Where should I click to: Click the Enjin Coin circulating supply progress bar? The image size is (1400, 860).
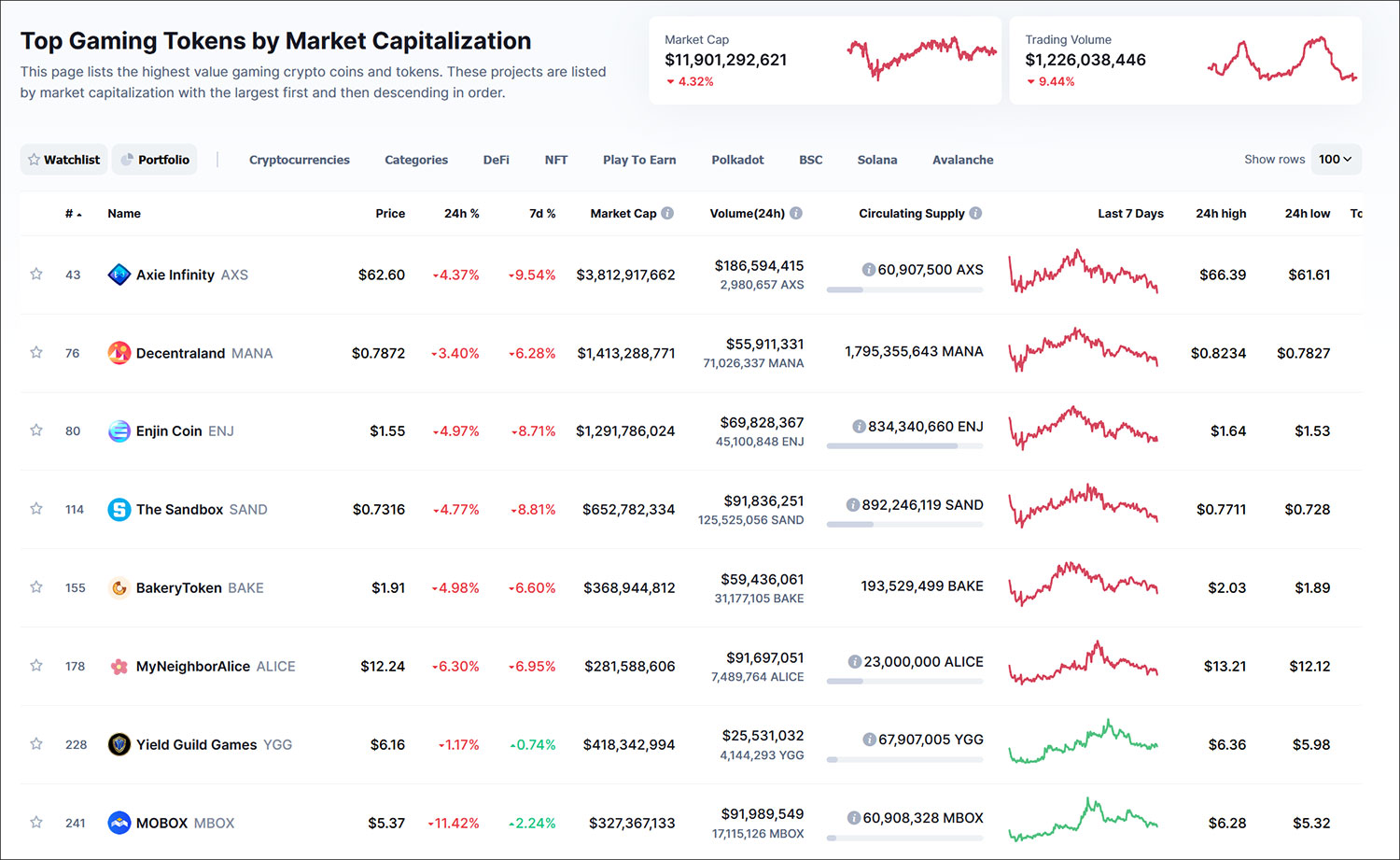(x=904, y=446)
